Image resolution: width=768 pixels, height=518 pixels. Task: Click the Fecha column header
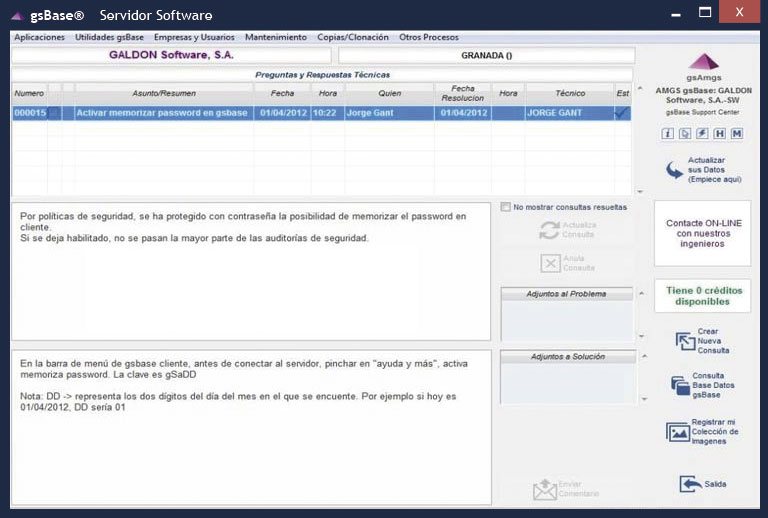(x=282, y=93)
